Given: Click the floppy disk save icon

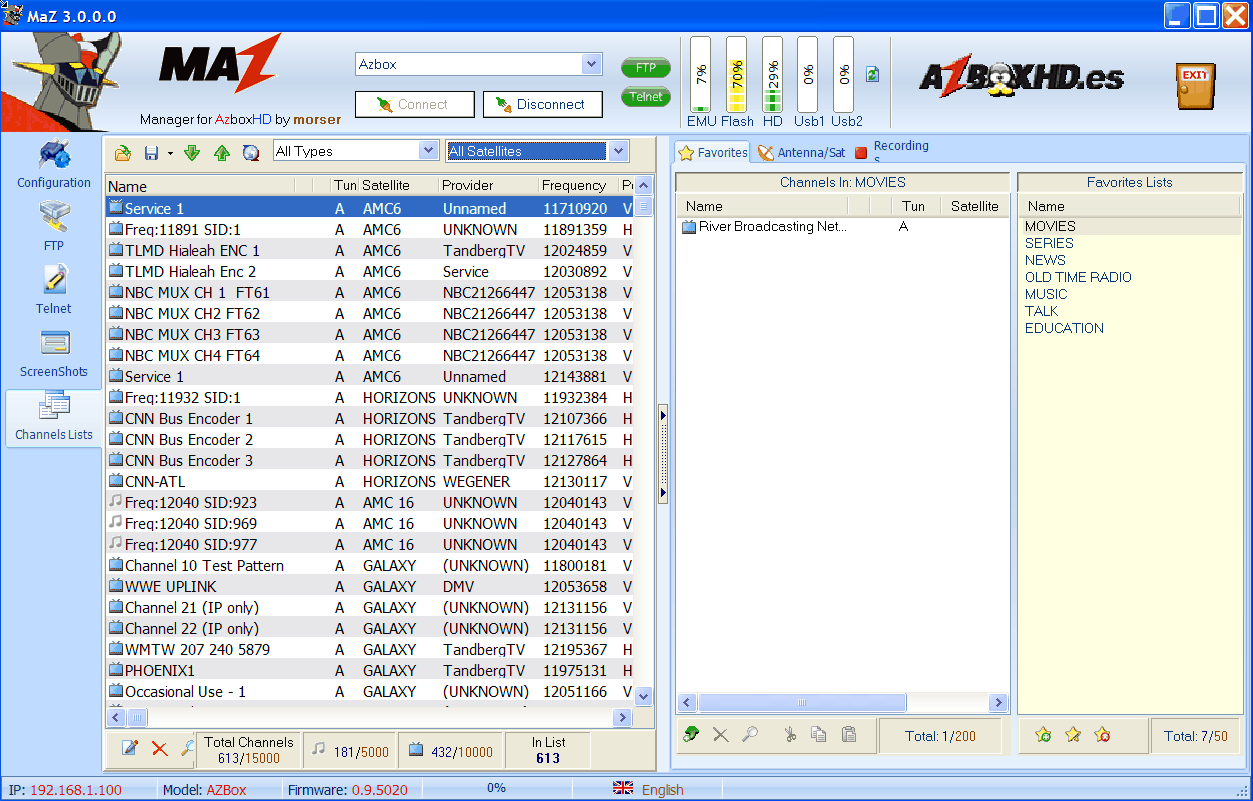Looking at the screenshot, I should coord(152,153).
